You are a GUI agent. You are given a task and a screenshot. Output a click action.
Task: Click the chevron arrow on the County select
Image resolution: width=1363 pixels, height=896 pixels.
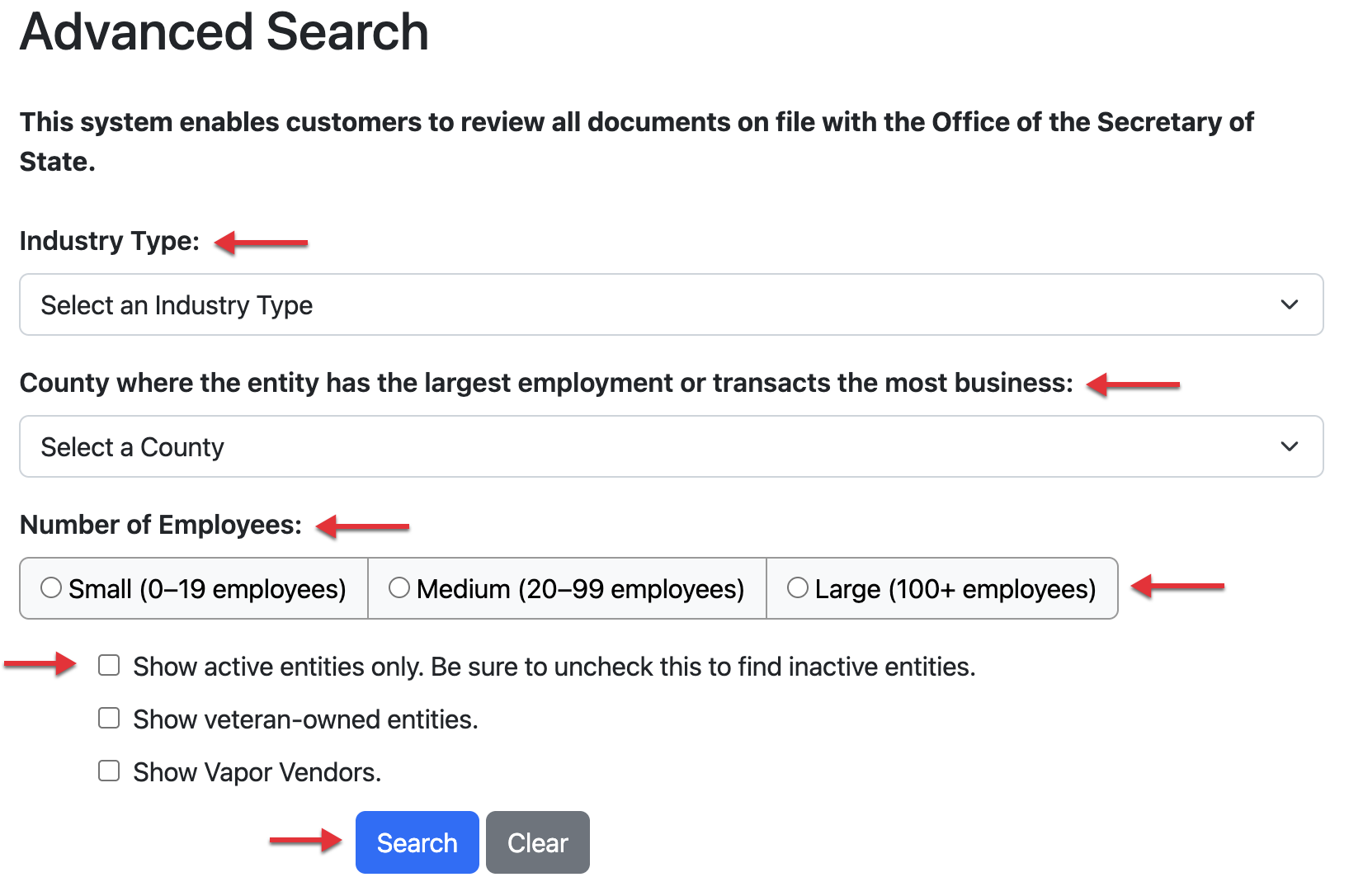[1289, 446]
